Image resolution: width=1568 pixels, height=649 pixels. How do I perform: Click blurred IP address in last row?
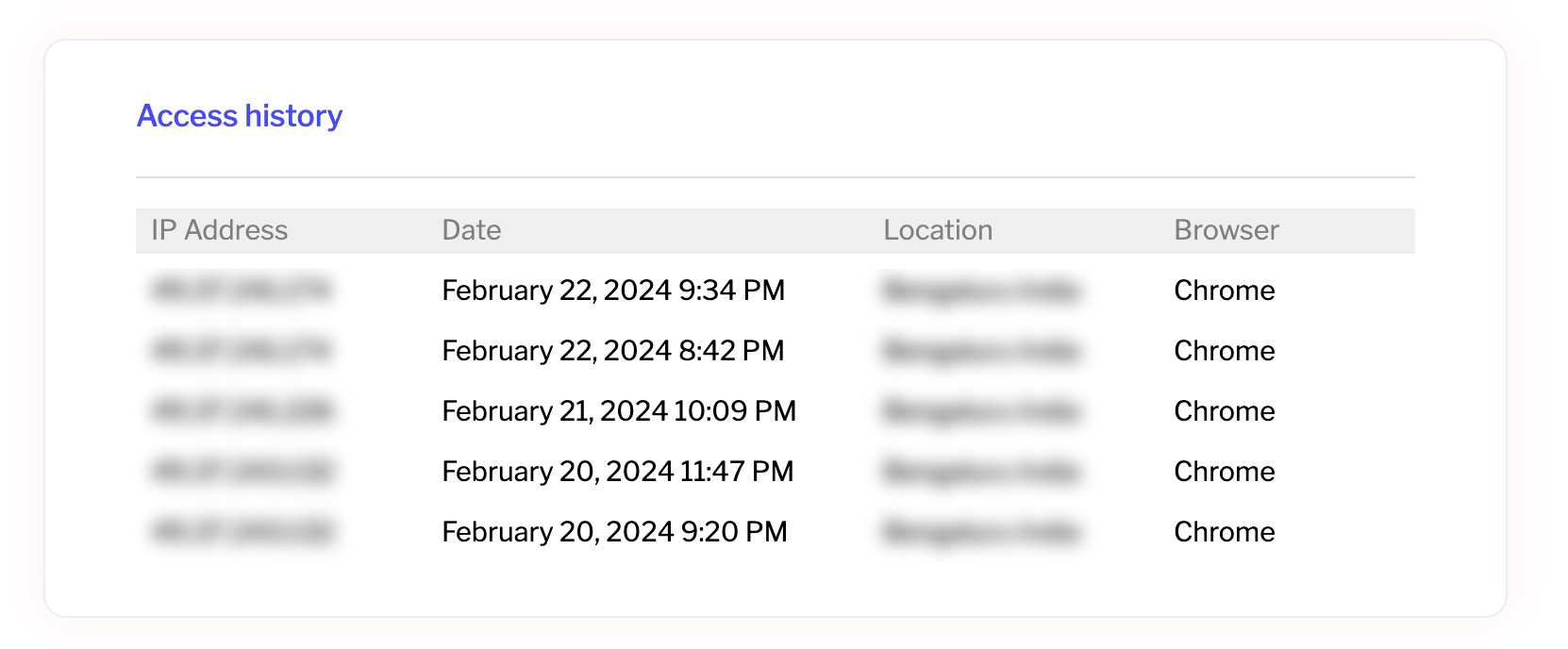[x=242, y=532]
